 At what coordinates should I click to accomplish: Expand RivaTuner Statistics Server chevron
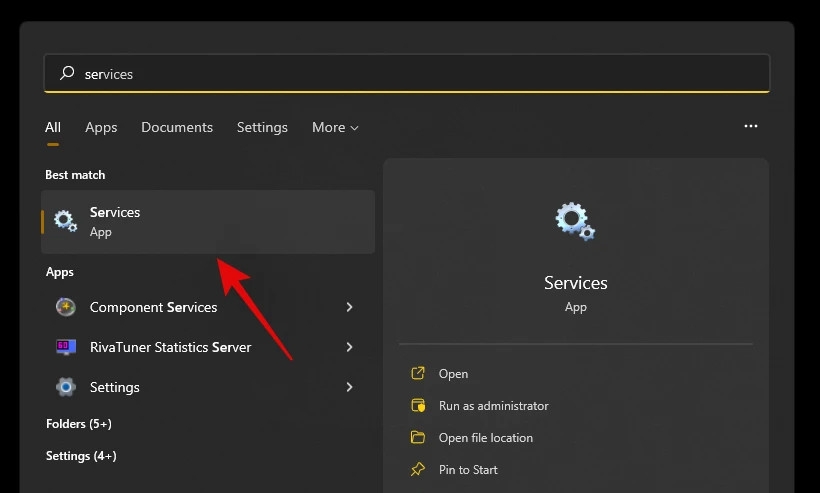point(349,347)
